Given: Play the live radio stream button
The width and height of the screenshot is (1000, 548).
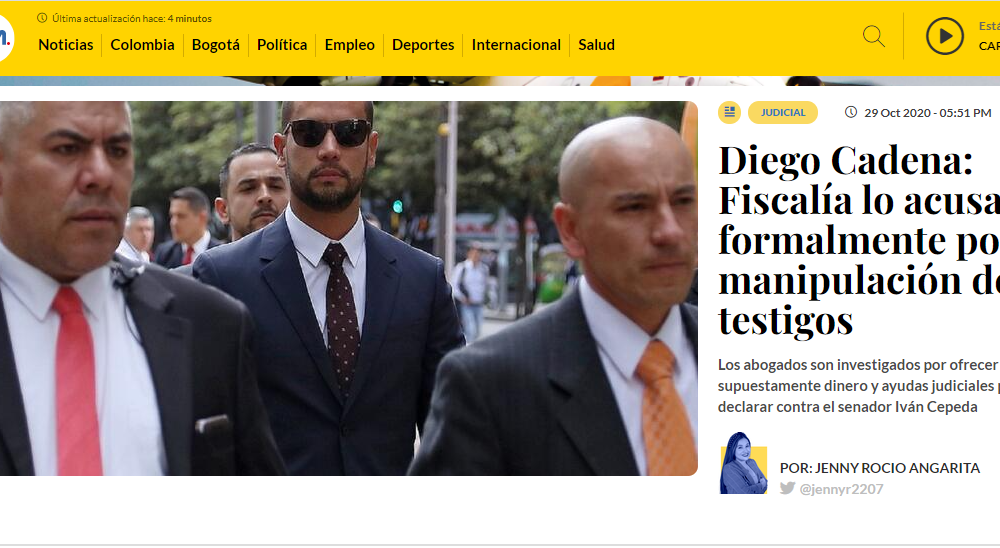Looking at the screenshot, I should [945, 36].
